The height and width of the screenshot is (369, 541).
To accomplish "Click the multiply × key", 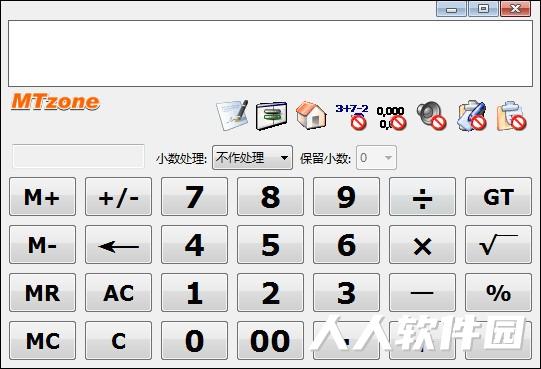I will tap(422, 244).
